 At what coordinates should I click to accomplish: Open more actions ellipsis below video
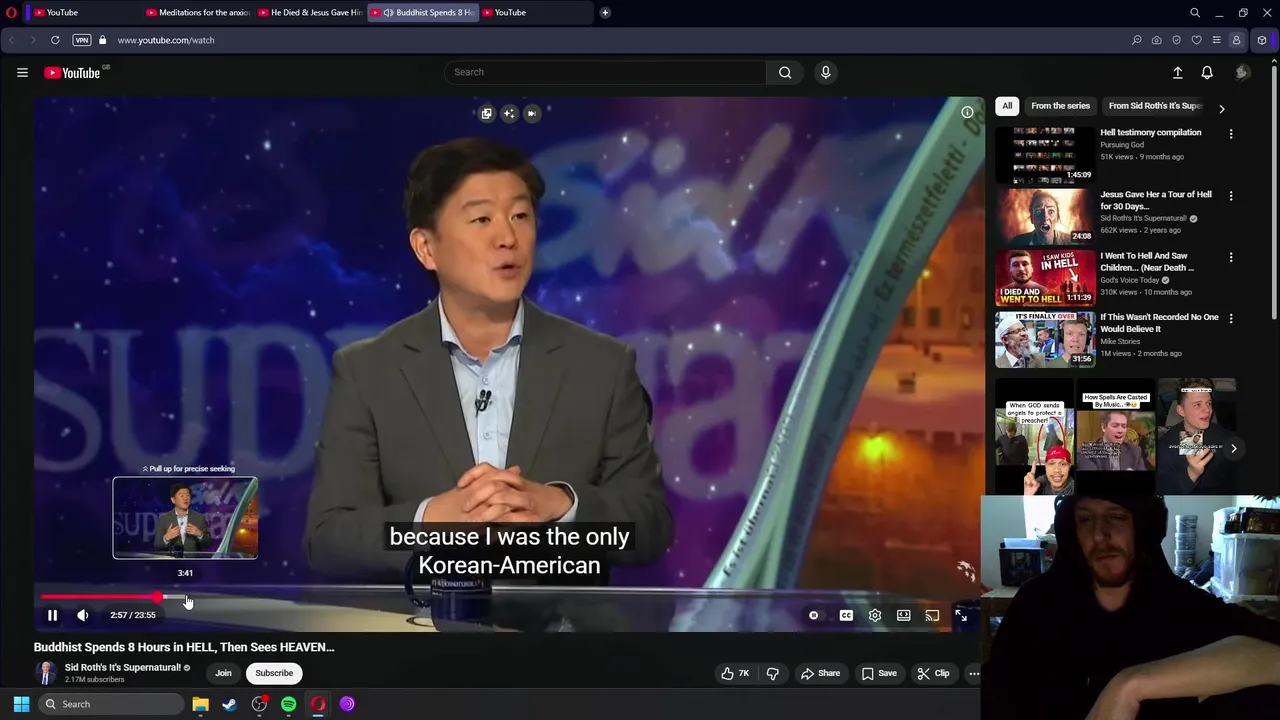point(974,673)
